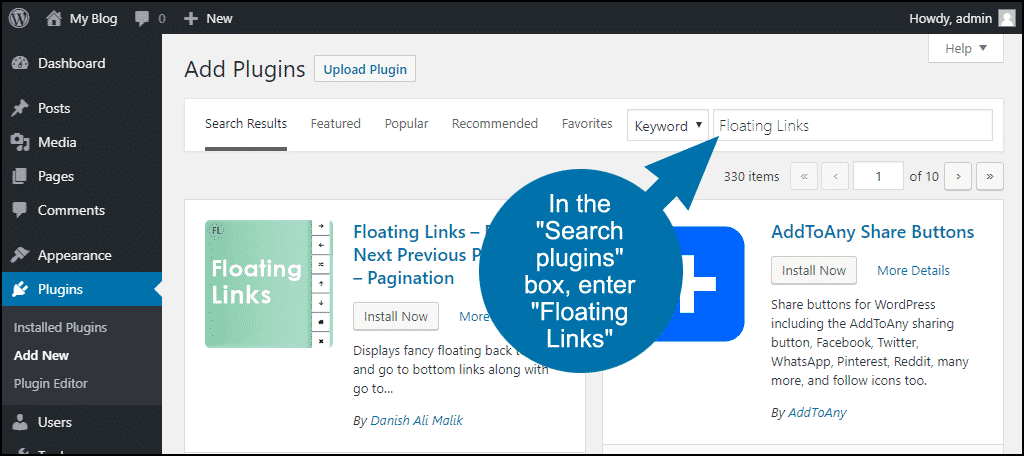
Task: Click the Comments icon in sidebar
Action: coord(21,210)
